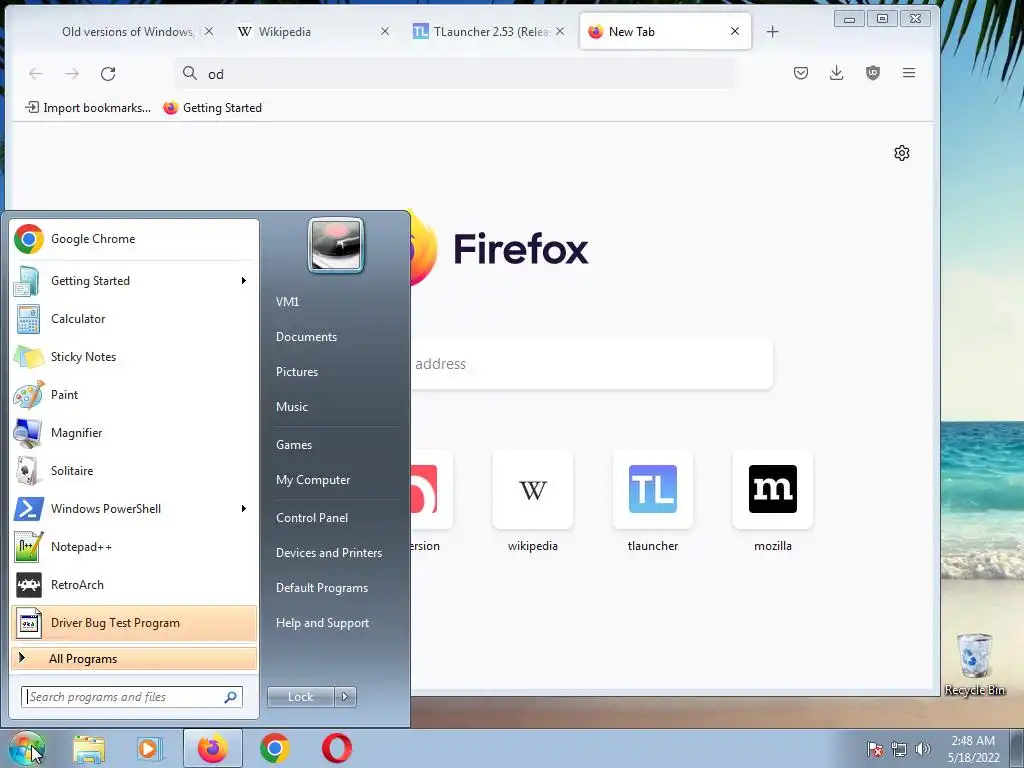Viewport: 1024px width, 768px height.
Task: Open Windows Media Player on taskbar
Action: click(x=150, y=748)
